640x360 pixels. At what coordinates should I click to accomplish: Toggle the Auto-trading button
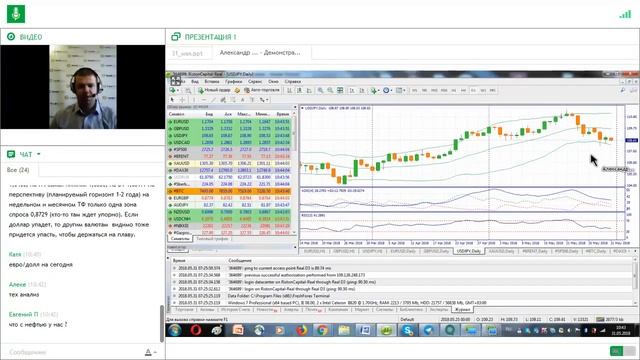coord(262,90)
